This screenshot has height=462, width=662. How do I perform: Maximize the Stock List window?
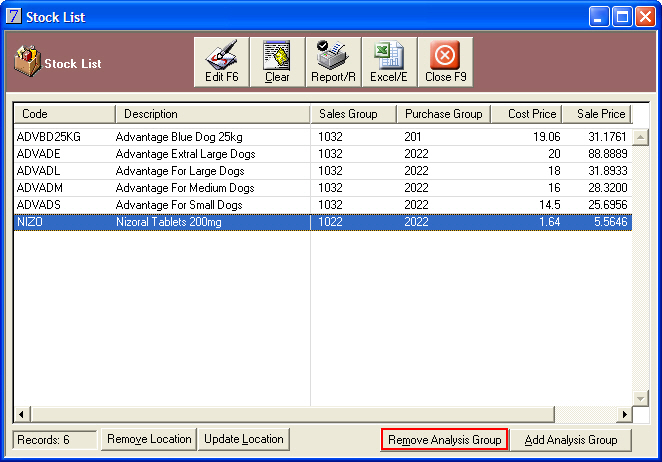[x=622, y=17]
